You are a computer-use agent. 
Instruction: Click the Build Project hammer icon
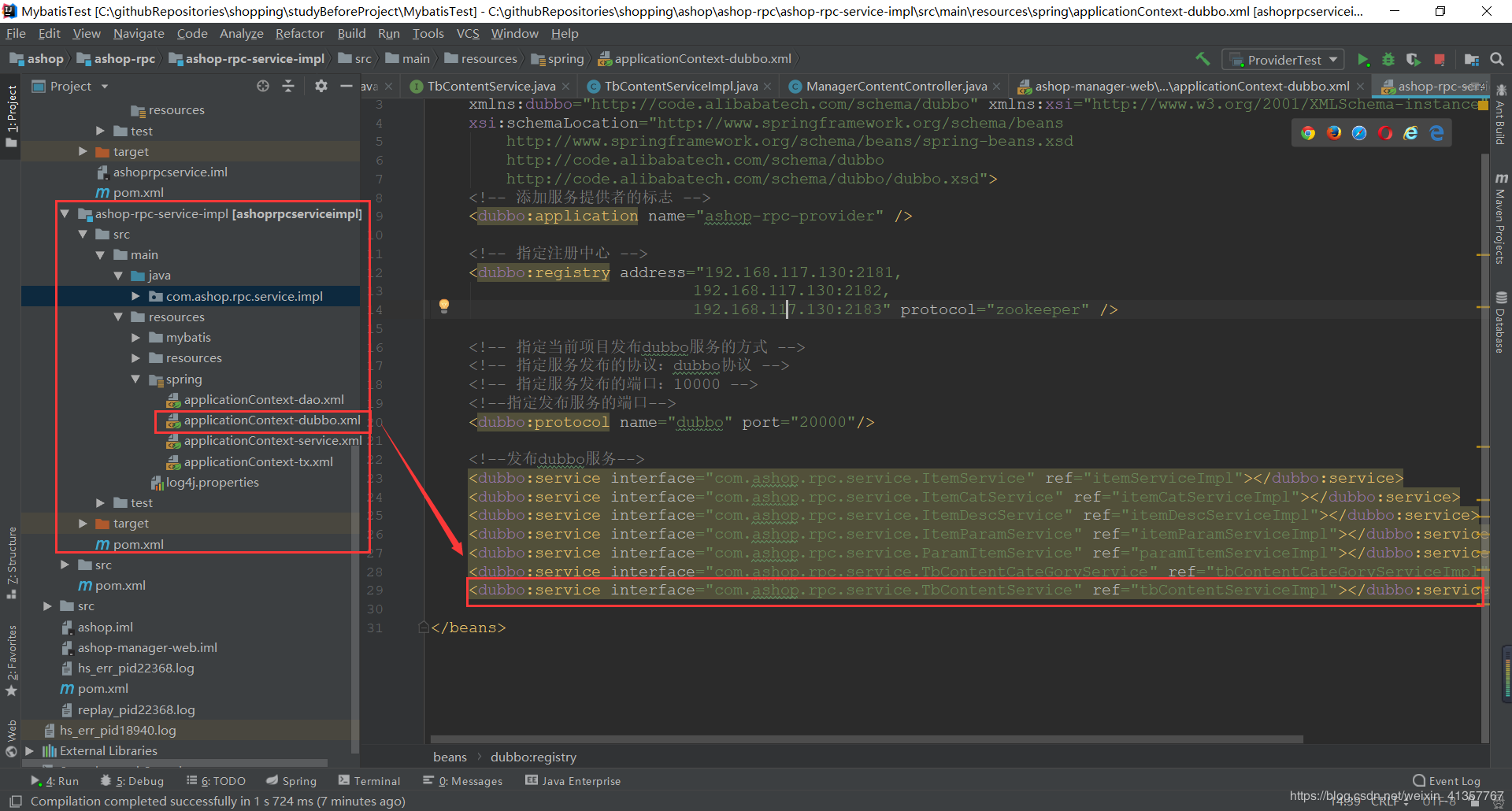tap(1203, 59)
